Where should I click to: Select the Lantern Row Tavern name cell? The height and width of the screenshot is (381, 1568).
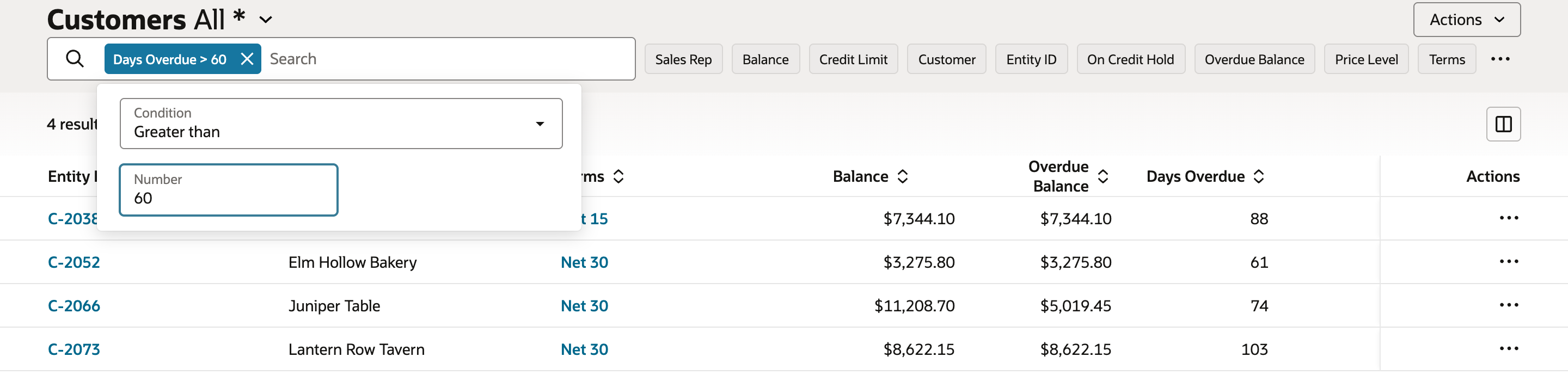(357, 349)
